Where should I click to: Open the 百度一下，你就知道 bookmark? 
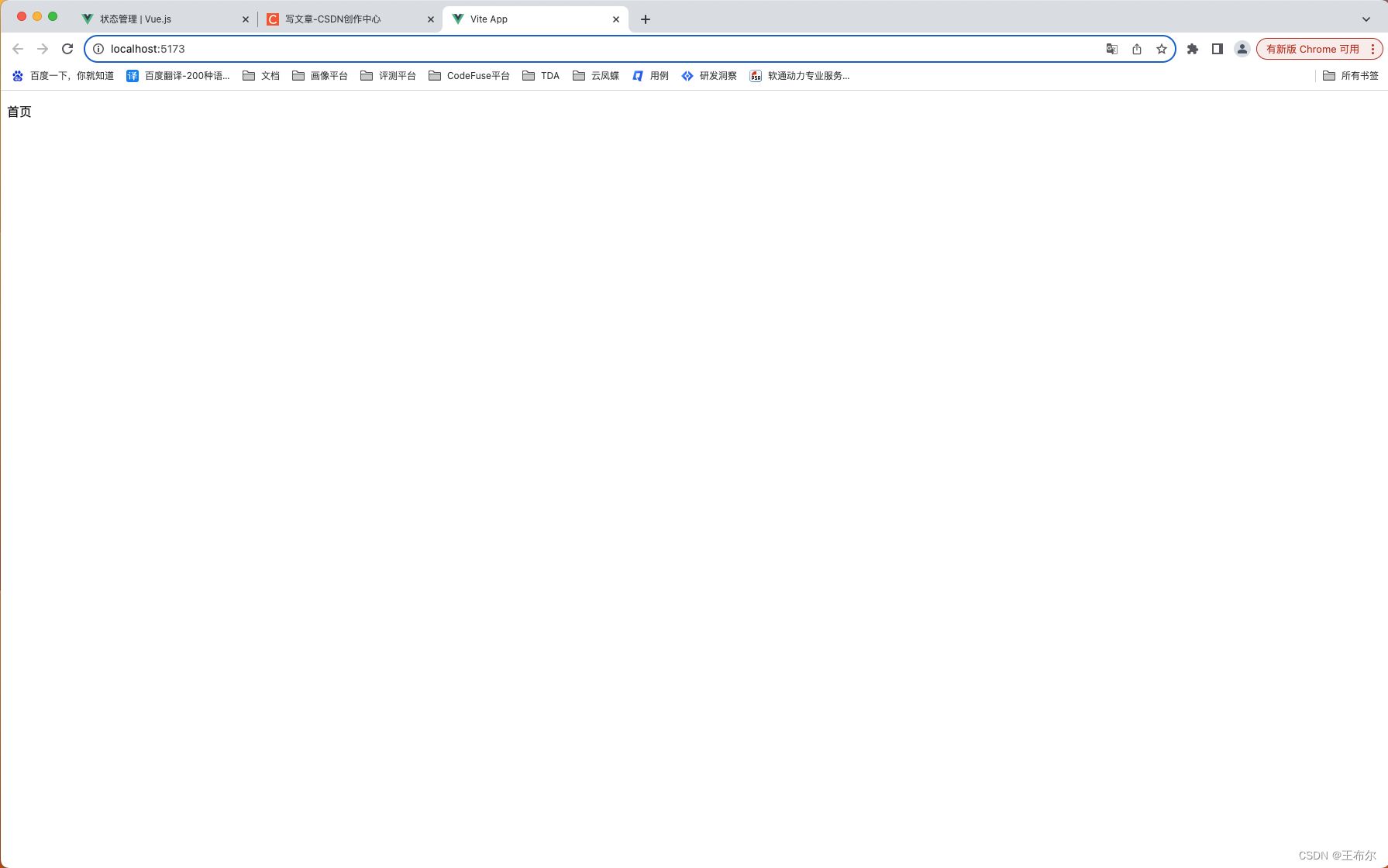63,76
